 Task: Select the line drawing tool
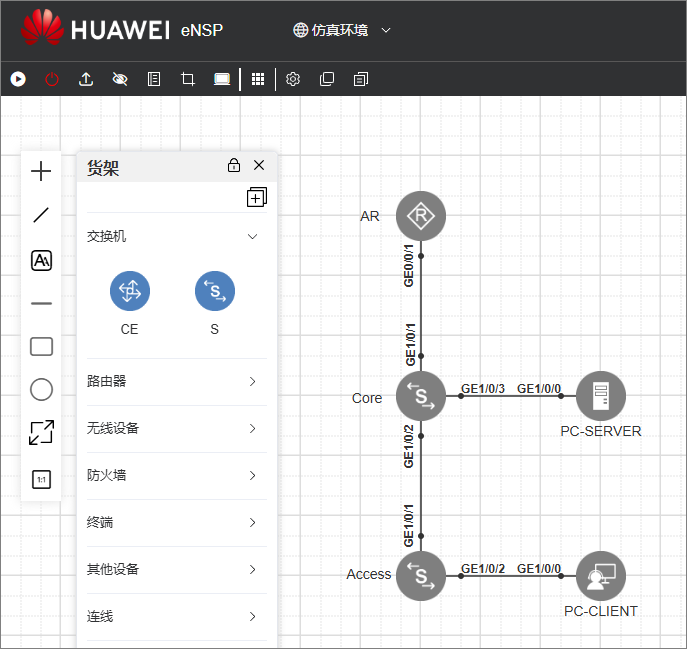pos(41,215)
